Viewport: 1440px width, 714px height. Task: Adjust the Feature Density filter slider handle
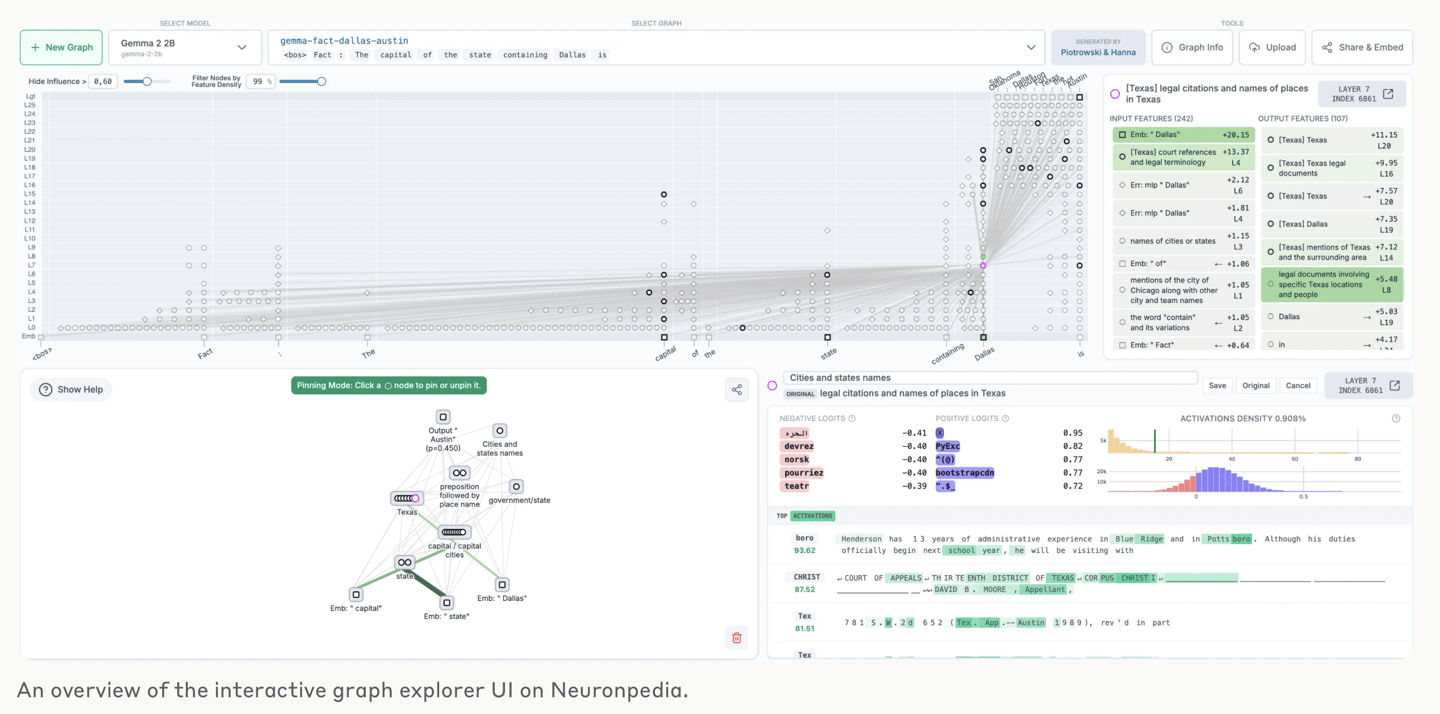coord(321,82)
